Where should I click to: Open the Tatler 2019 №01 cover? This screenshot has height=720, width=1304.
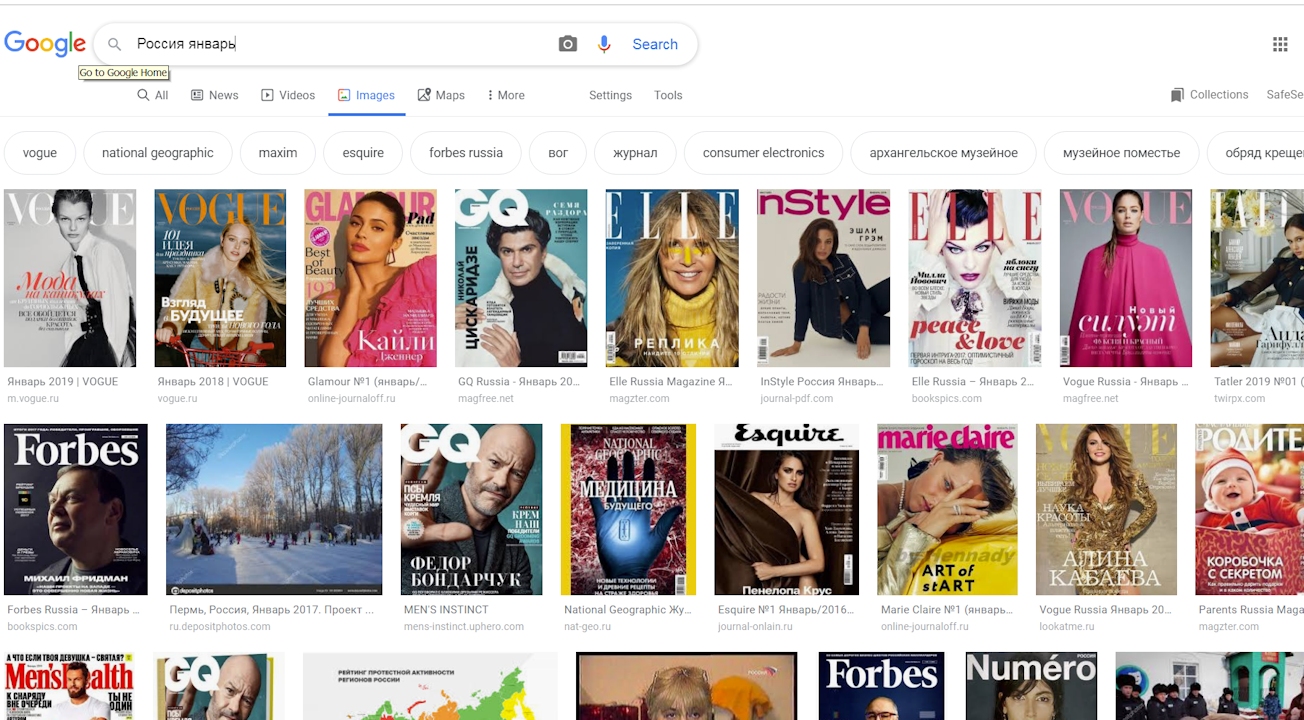click(1257, 278)
